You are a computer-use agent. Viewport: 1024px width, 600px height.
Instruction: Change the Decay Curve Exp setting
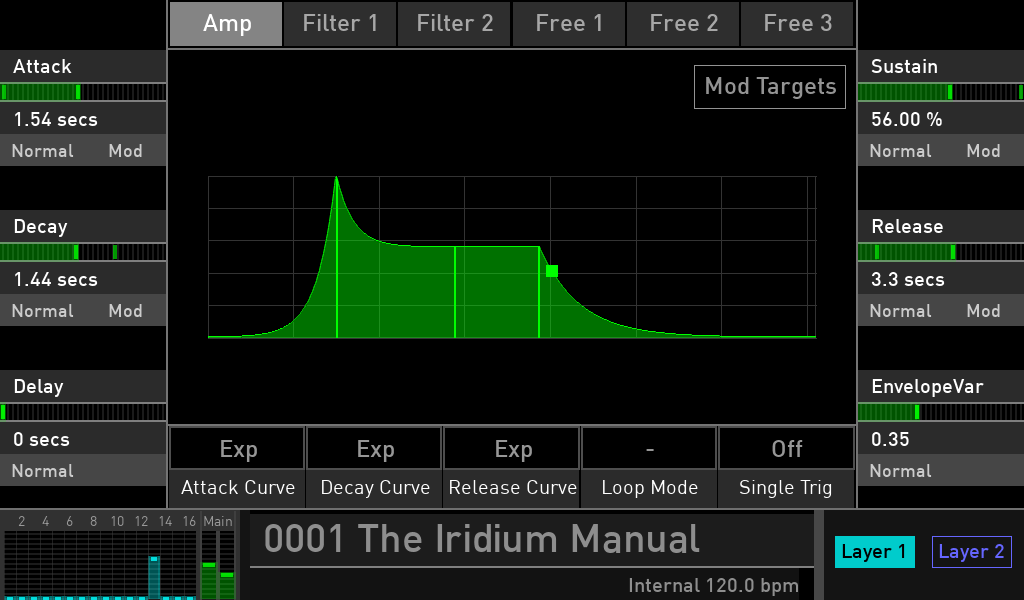tap(375, 450)
